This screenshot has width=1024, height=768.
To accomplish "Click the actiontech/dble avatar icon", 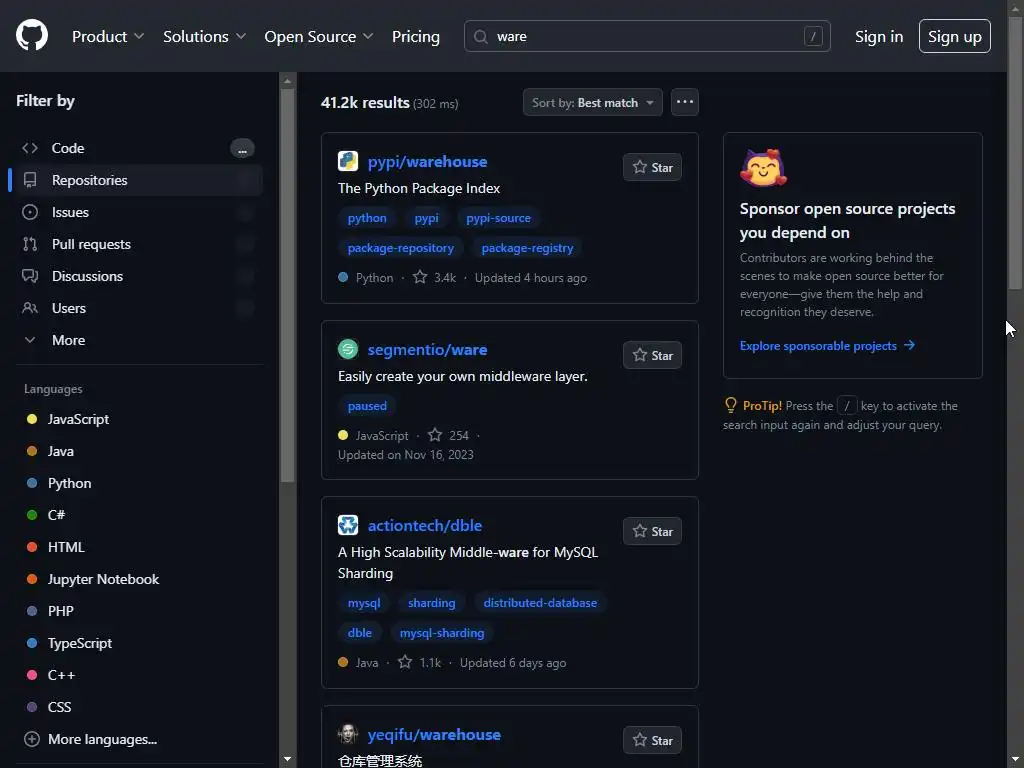I will (348, 525).
